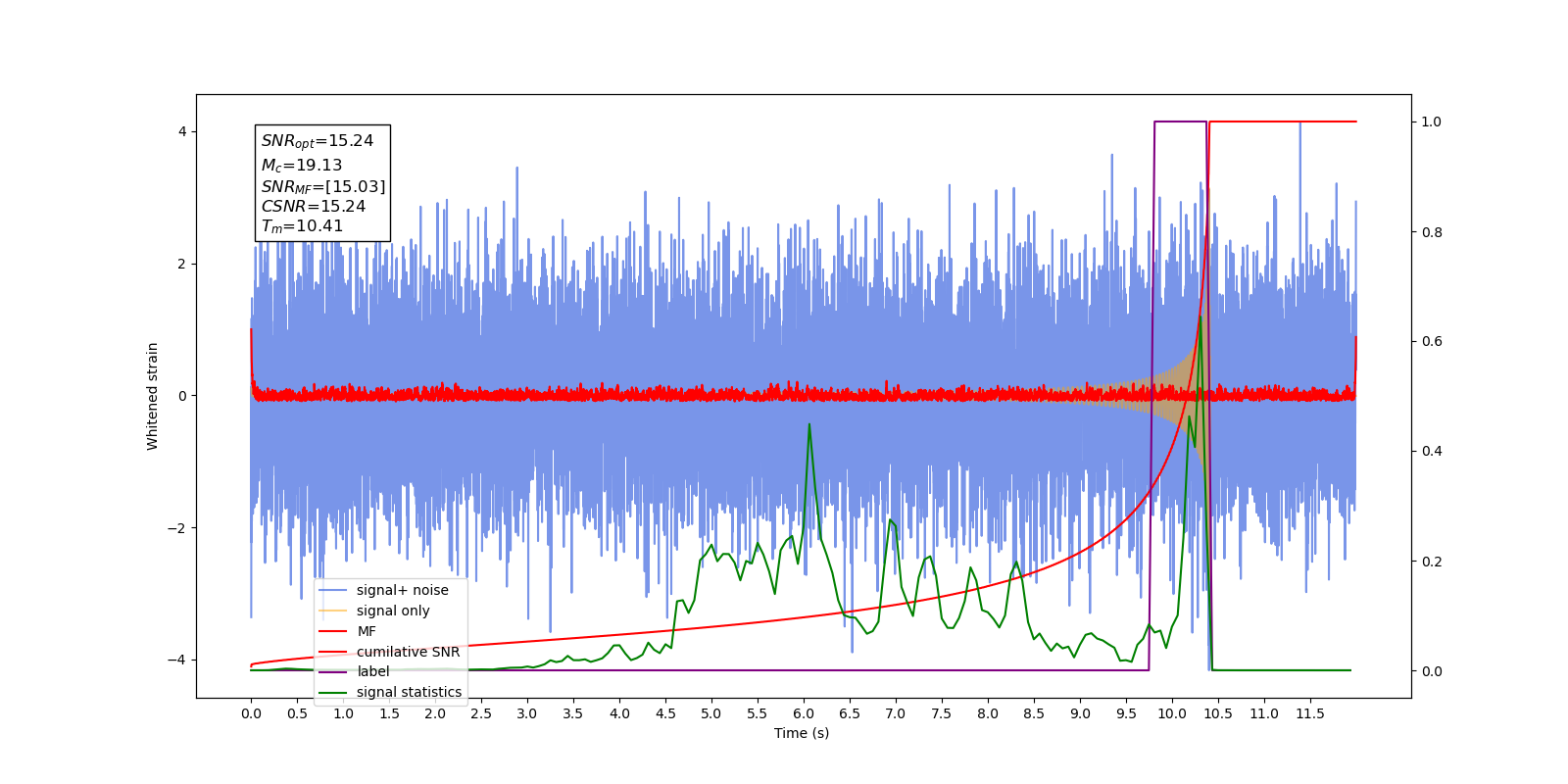
Task: Click the left y-axis tick label 2
Action: coord(182,264)
